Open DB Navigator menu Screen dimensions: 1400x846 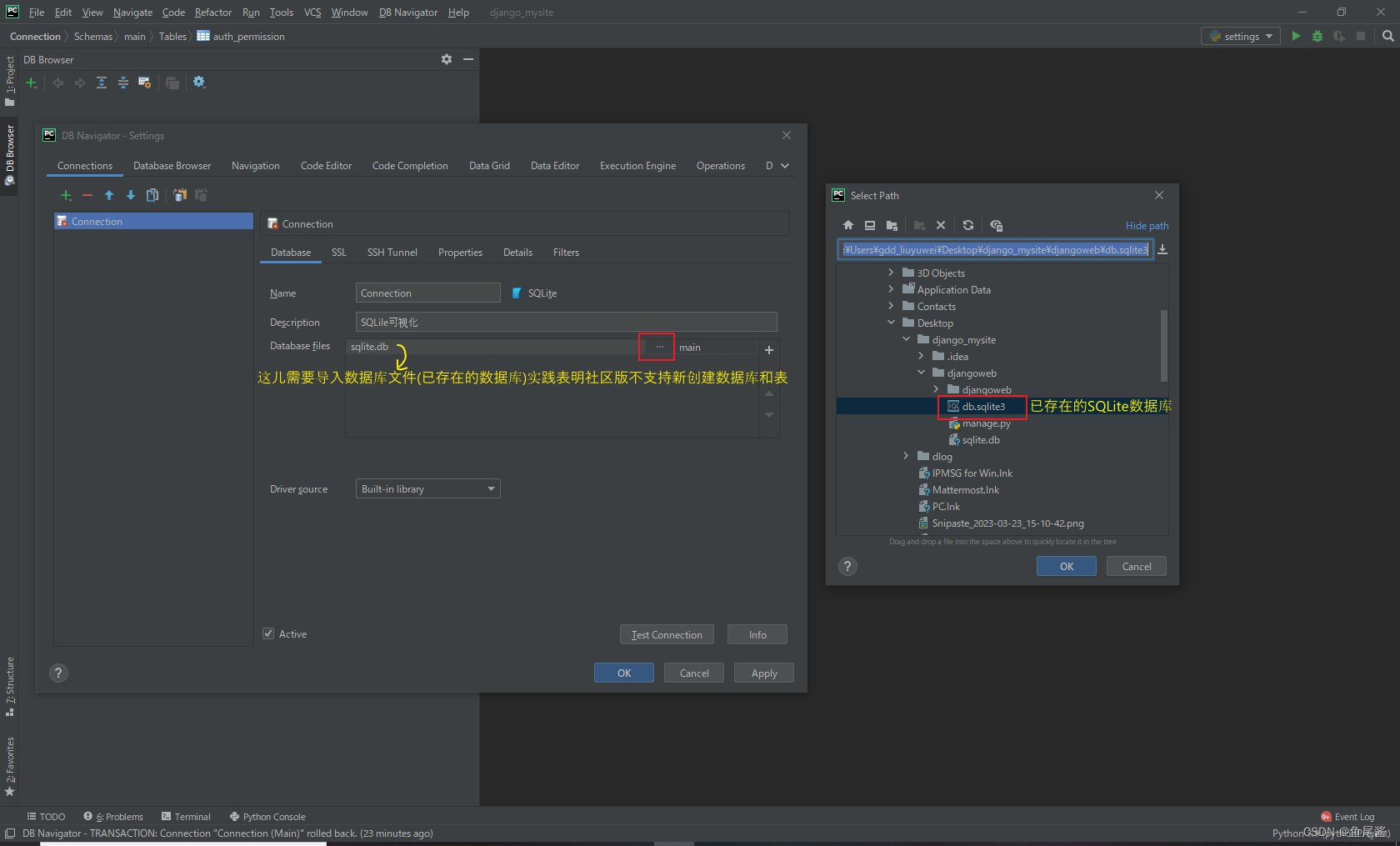(408, 13)
